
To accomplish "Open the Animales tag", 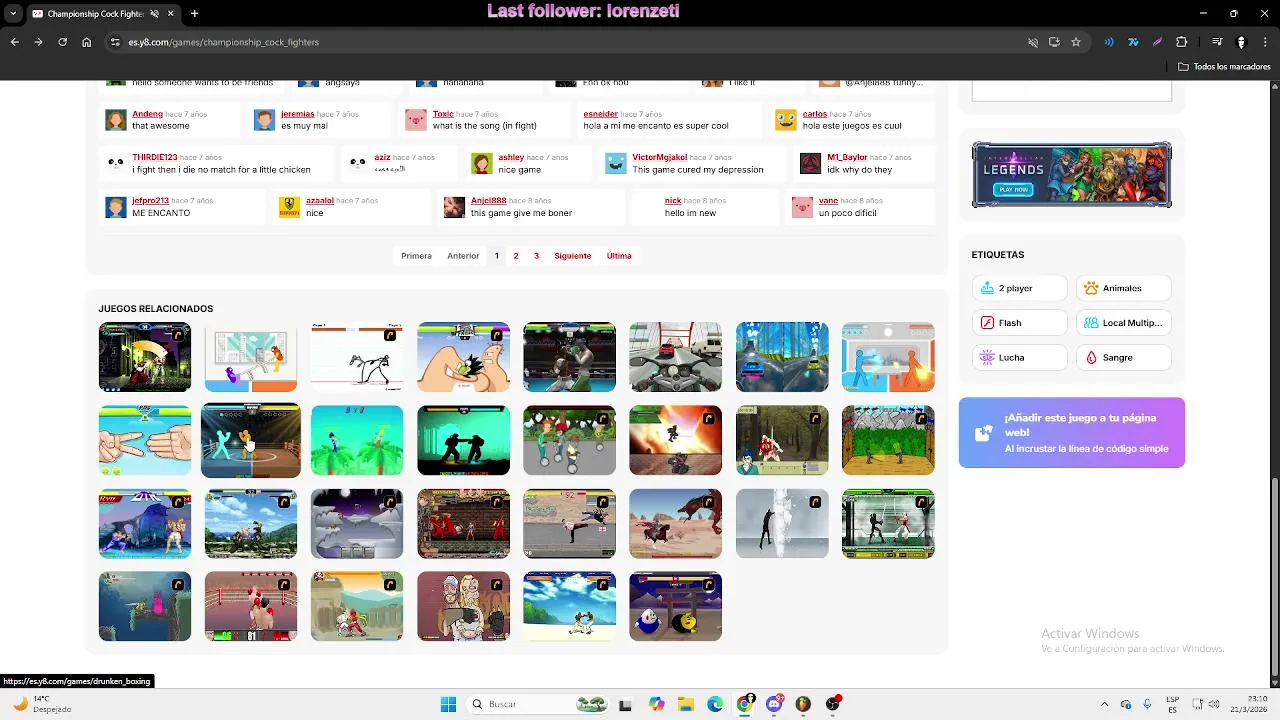I will coord(1124,288).
